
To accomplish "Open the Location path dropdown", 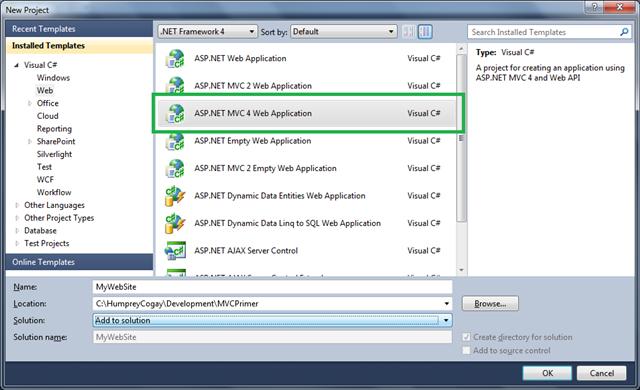I will (x=447, y=304).
